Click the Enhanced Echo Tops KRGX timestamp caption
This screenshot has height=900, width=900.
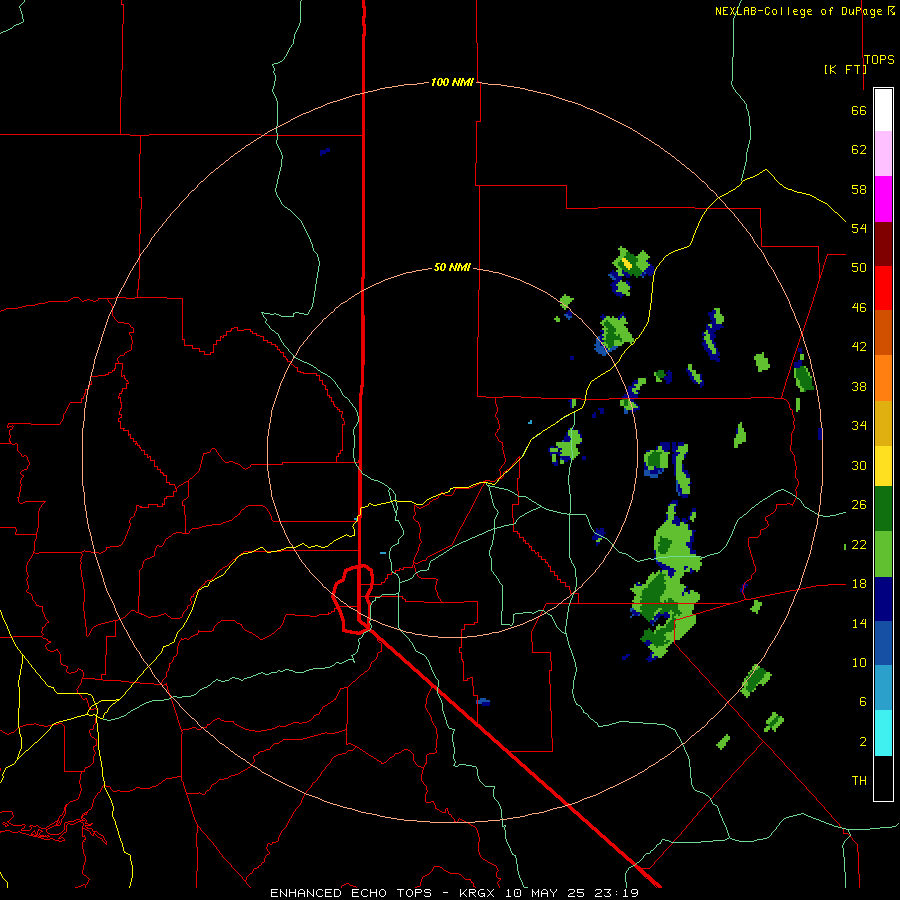coord(454,893)
